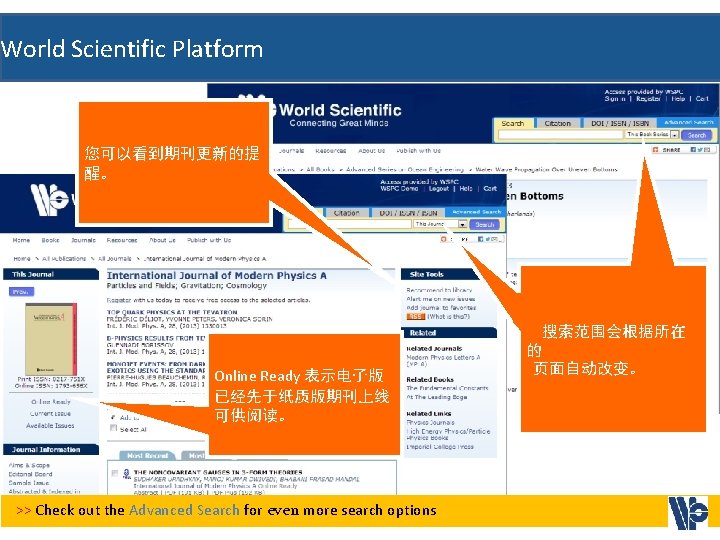720x540 pixels.
Task: Open Resources menu in back window
Action: (x=331, y=151)
